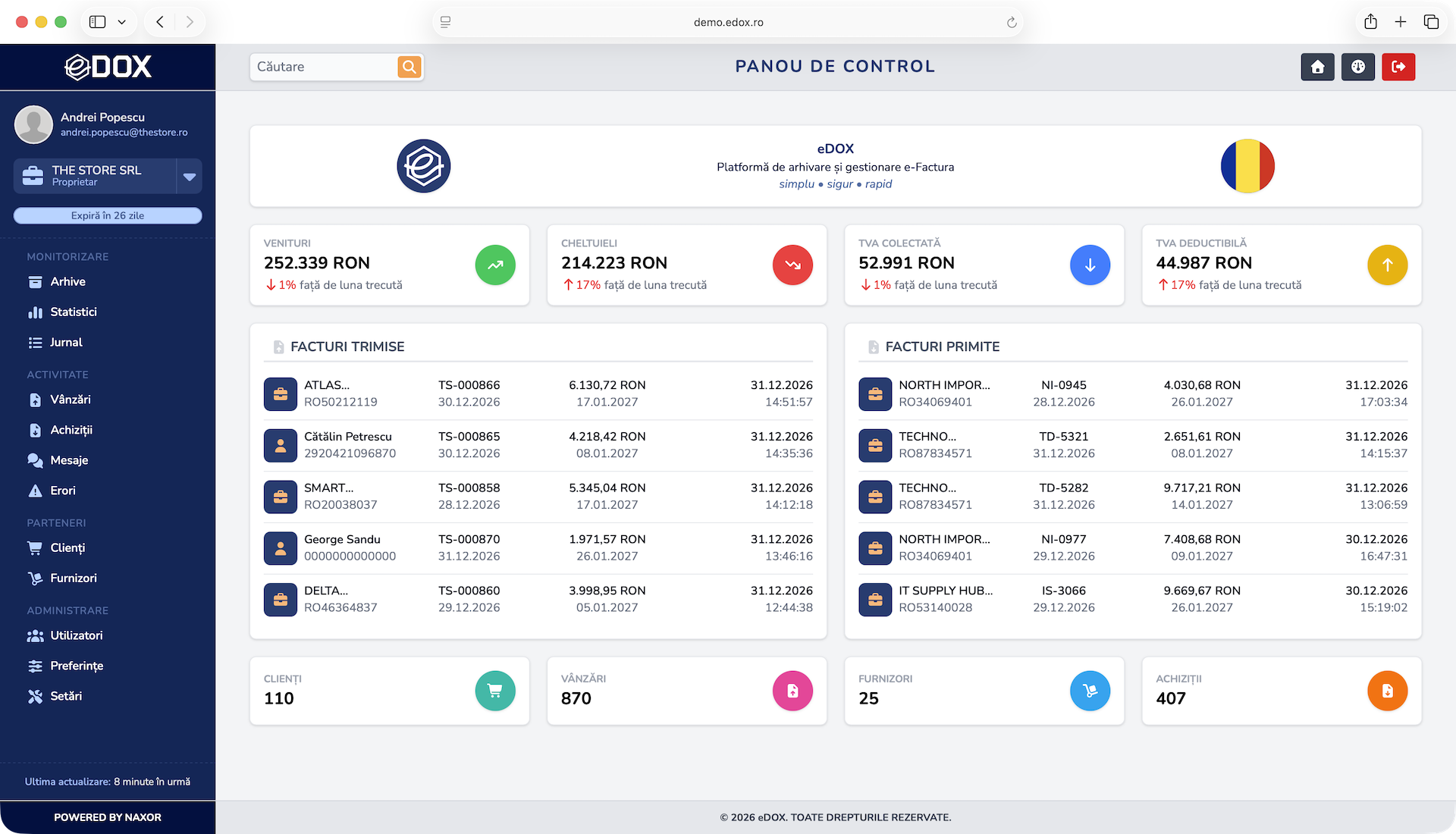Expand THE STORE SRL company dropdown
1456x834 pixels.
[x=190, y=176]
